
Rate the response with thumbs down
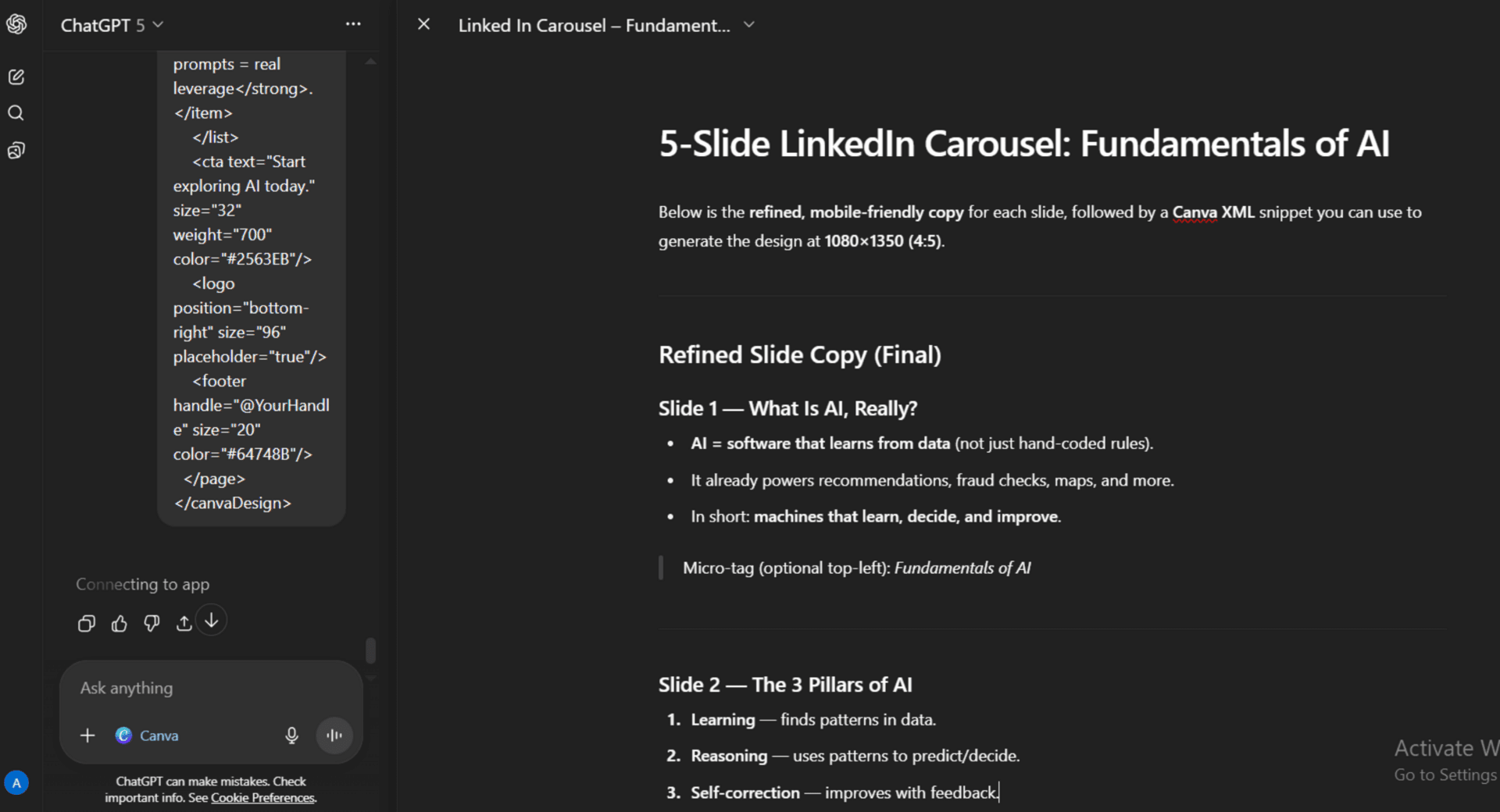coord(152,622)
